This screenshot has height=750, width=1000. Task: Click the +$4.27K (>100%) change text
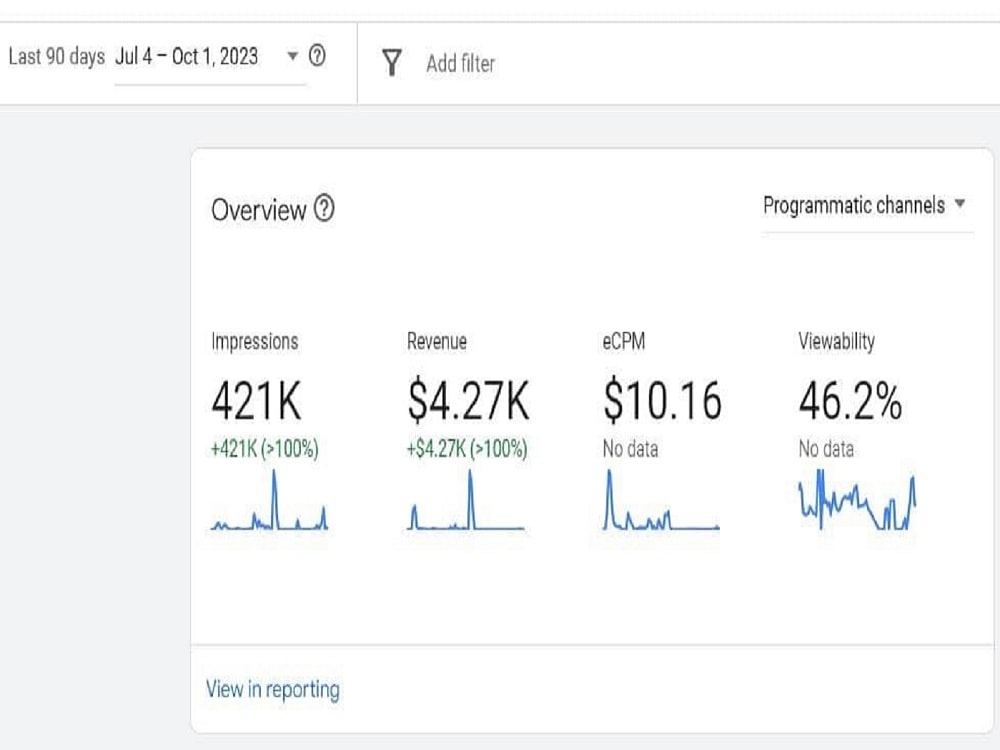[467, 449]
